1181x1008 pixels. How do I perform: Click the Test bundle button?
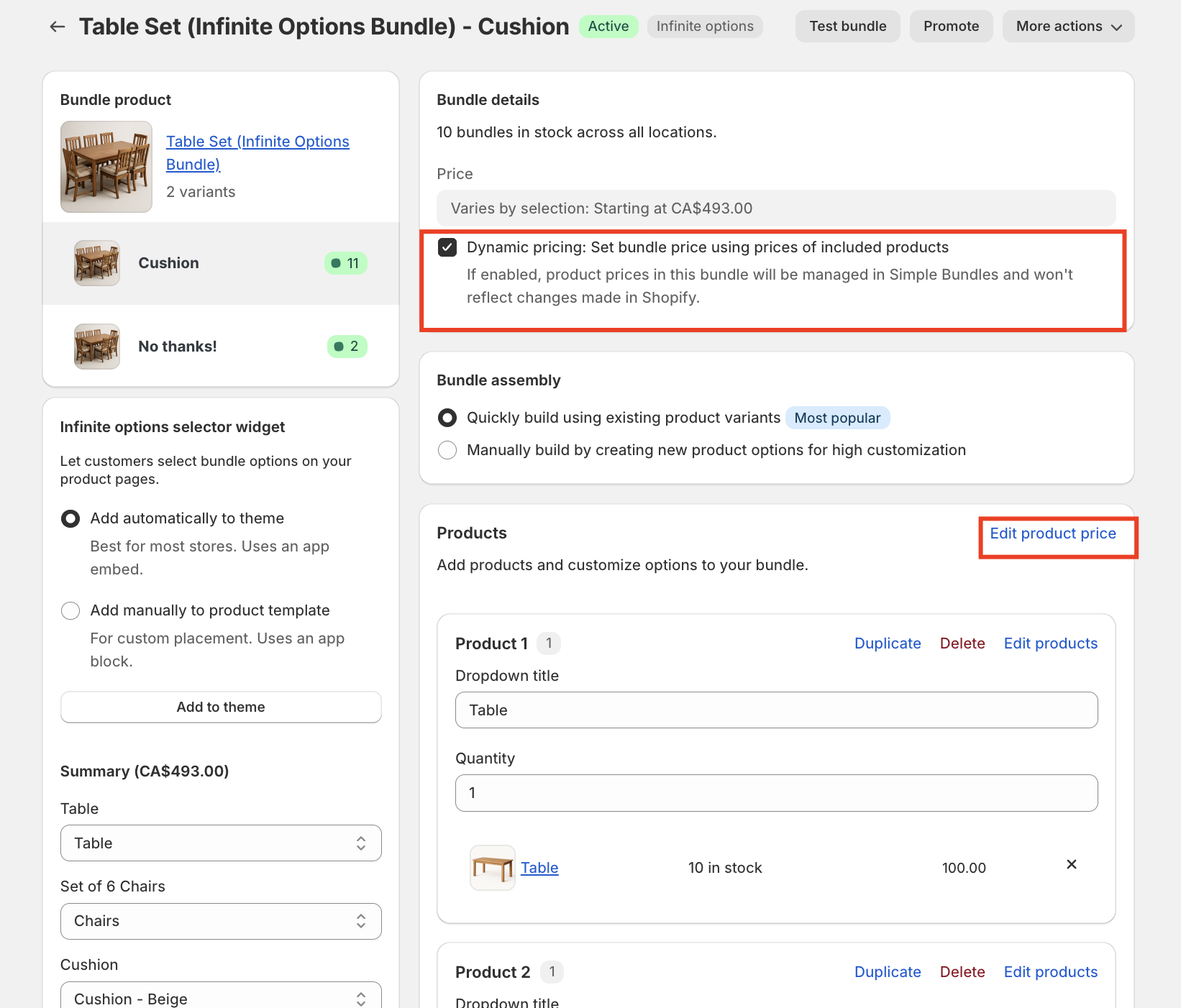point(848,27)
